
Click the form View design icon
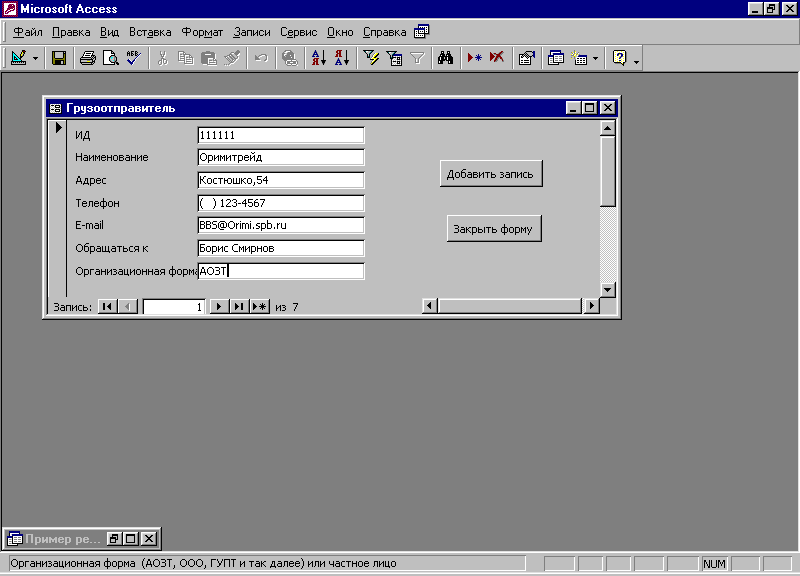coord(18,58)
